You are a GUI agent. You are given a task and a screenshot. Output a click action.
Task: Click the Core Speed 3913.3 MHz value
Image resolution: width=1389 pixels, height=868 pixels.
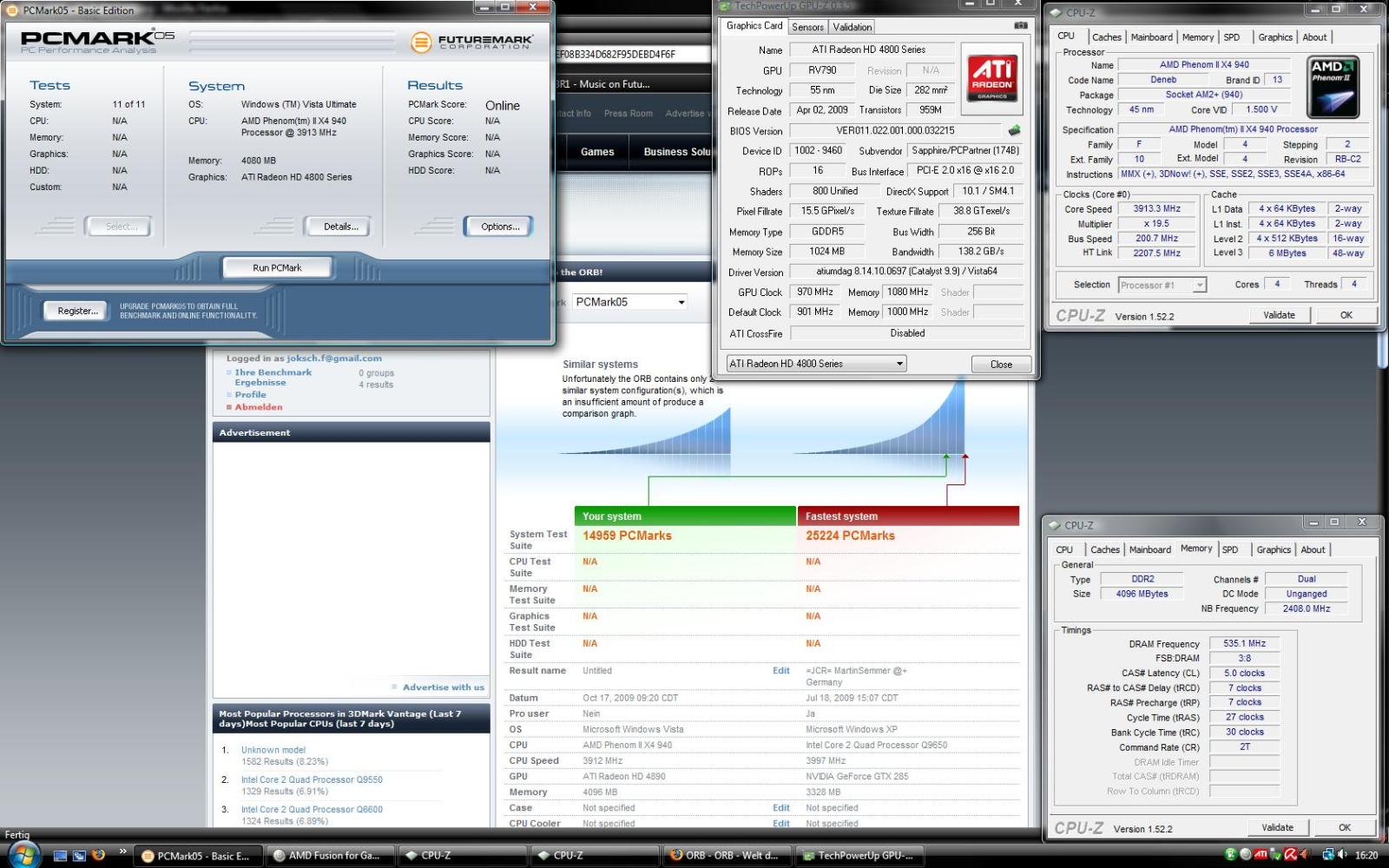tap(1156, 209)
